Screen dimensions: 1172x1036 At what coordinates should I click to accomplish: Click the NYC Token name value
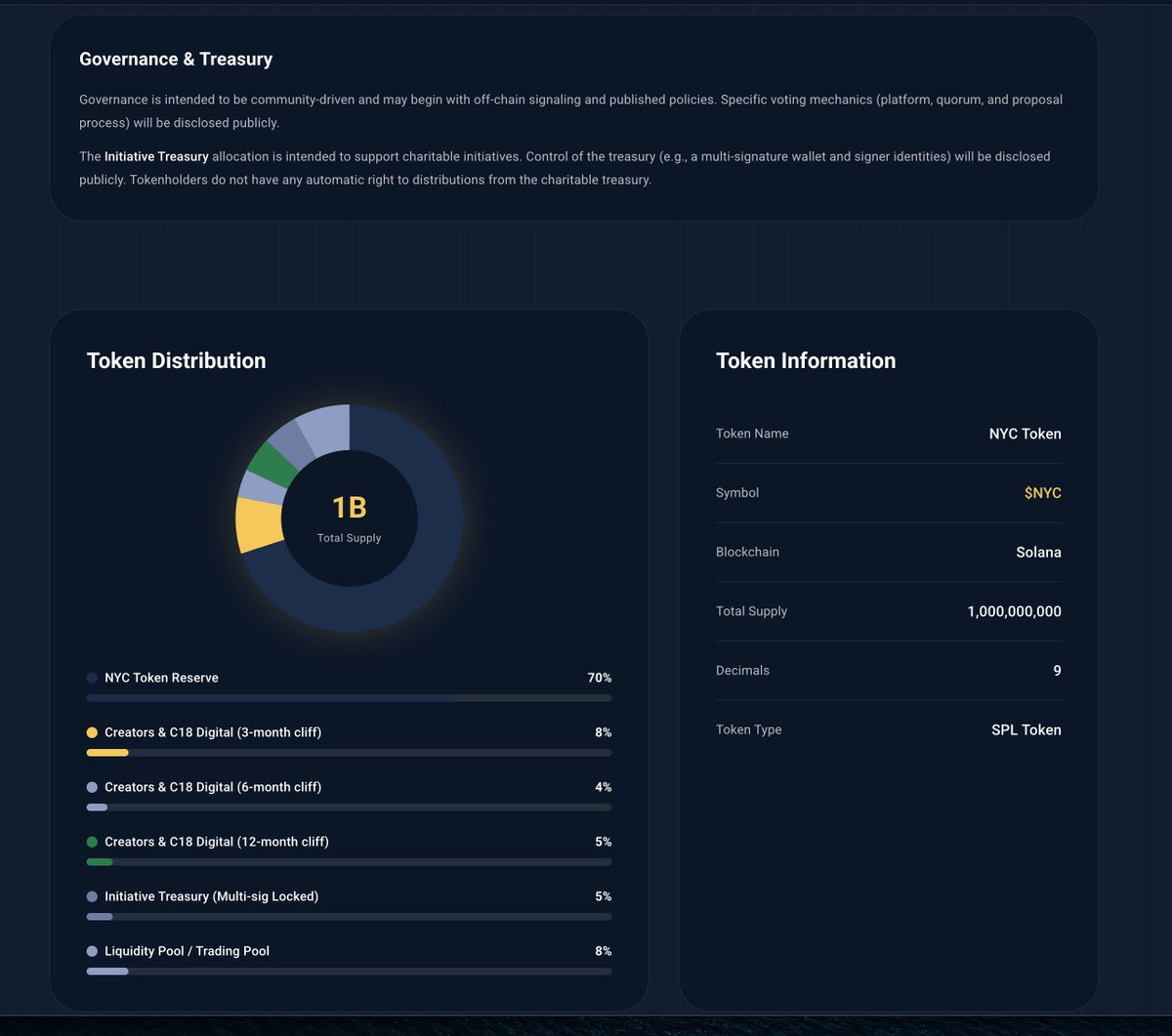tap(1025, 434)
